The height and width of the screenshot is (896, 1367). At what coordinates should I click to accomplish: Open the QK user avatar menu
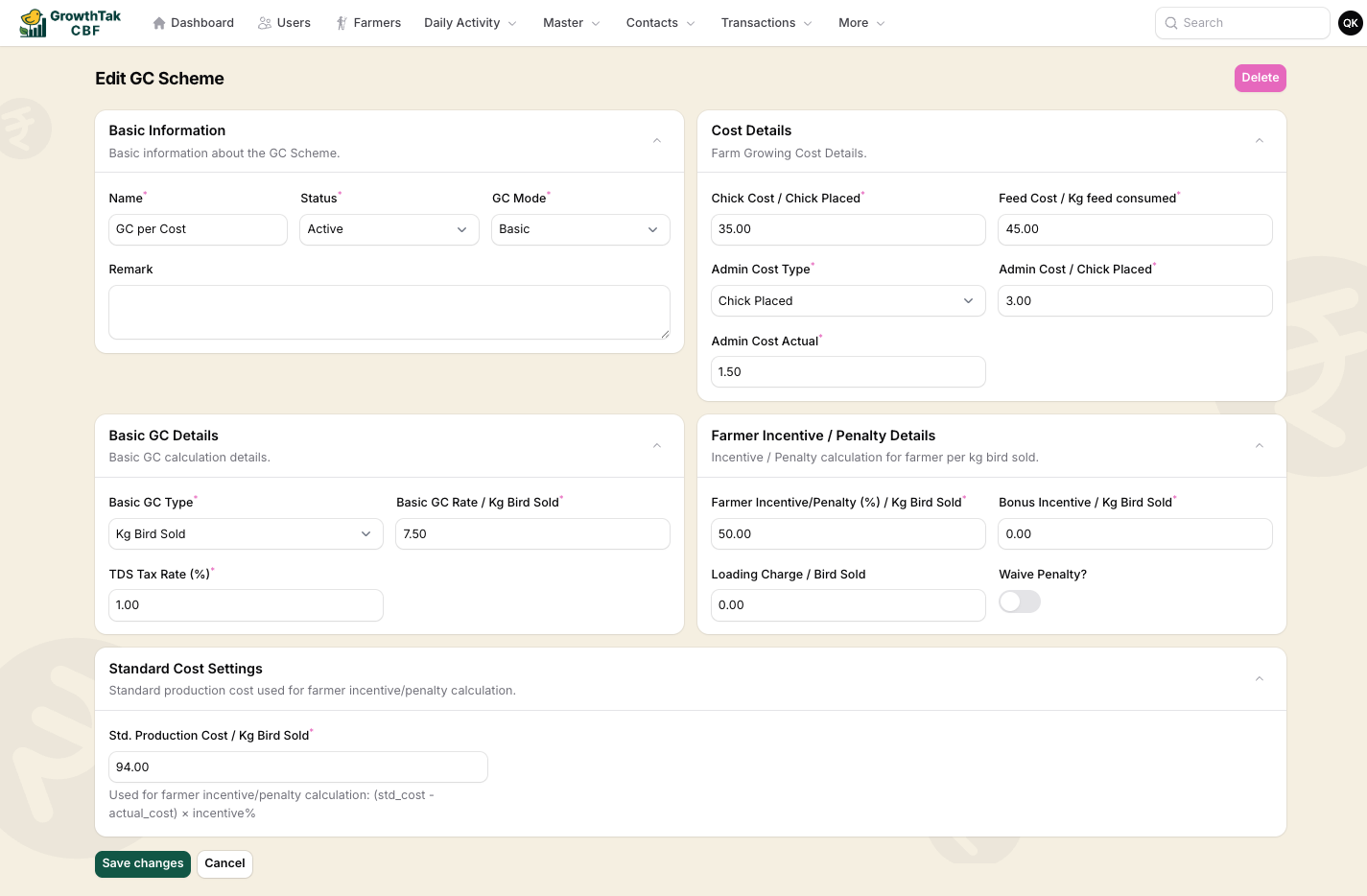tap(1351, 23)
